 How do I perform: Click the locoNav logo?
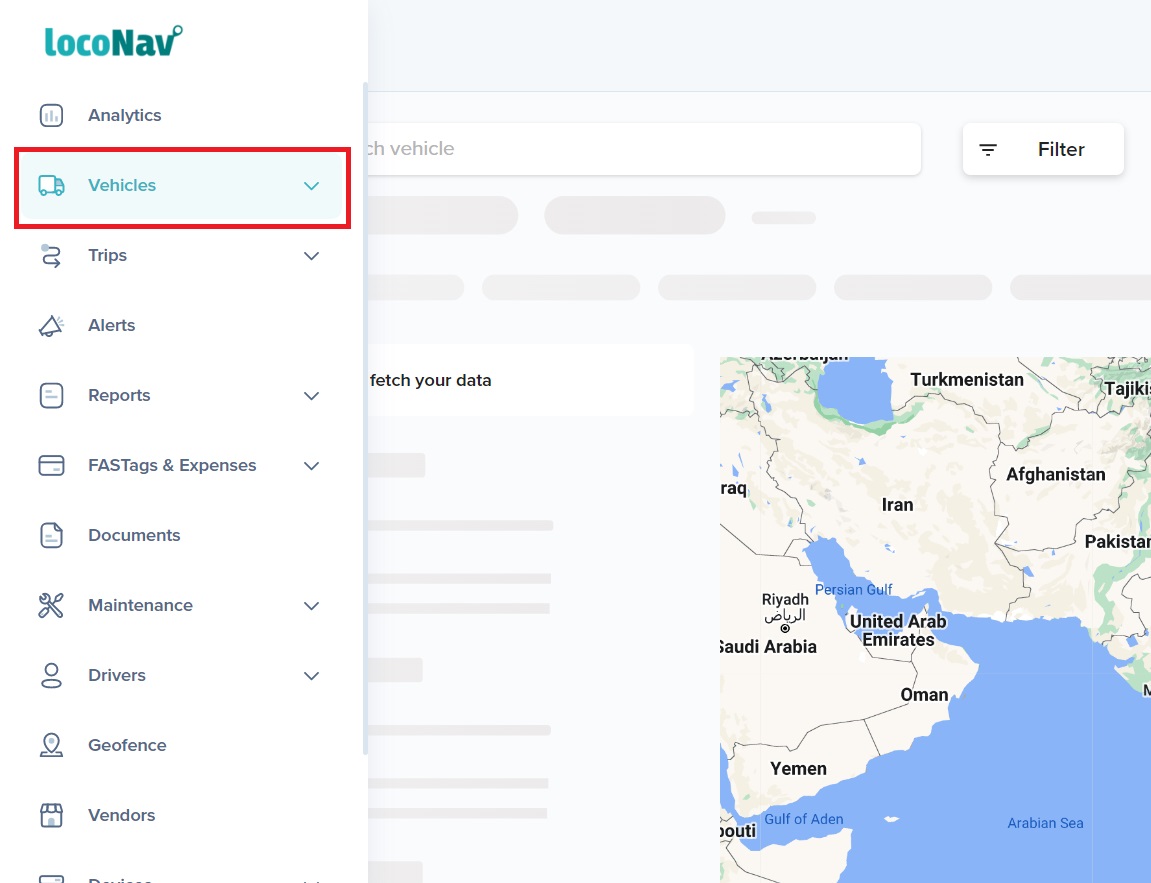click(x=113, y=41)
